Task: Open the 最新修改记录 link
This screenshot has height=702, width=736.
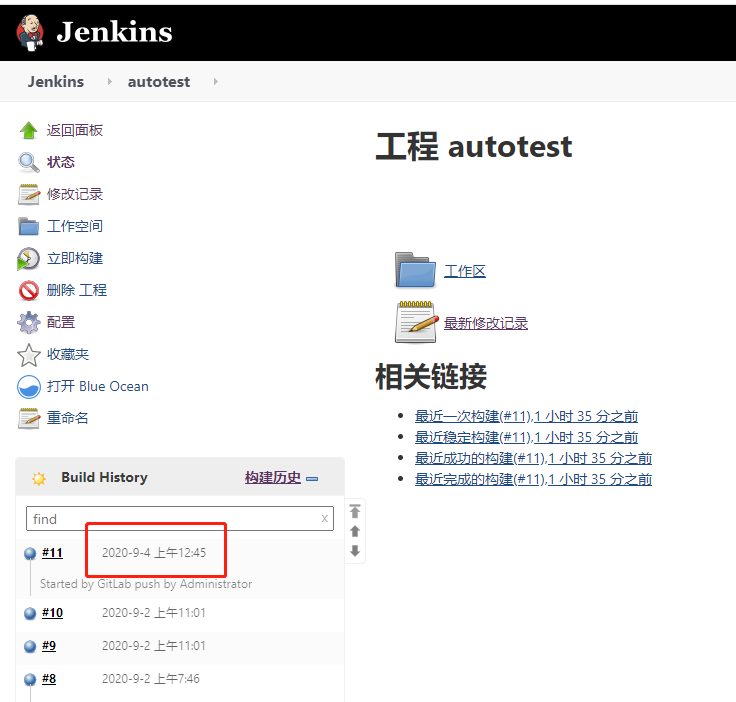Action: pos(486,323)
